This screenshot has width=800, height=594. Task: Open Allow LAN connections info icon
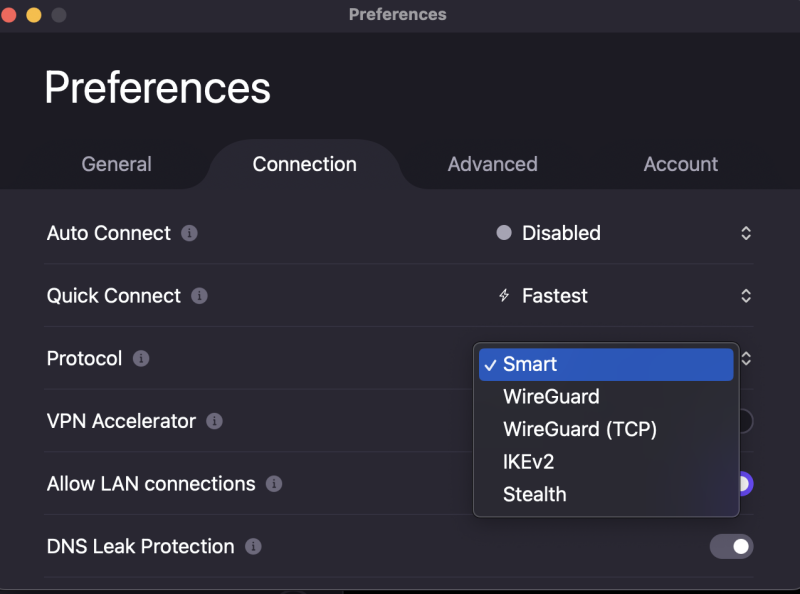pos(274,484)
